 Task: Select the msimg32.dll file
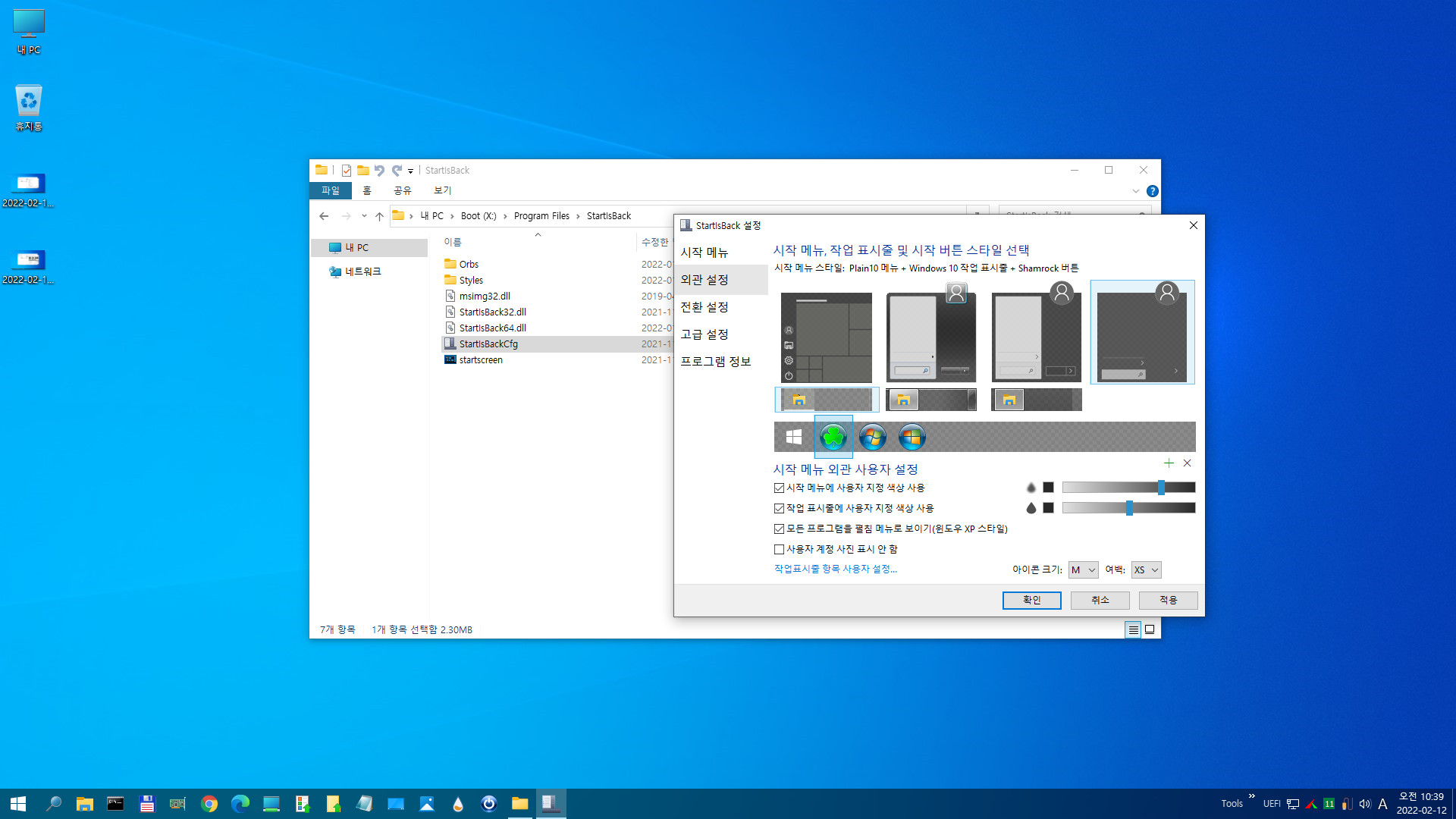(x=485, y=297)
